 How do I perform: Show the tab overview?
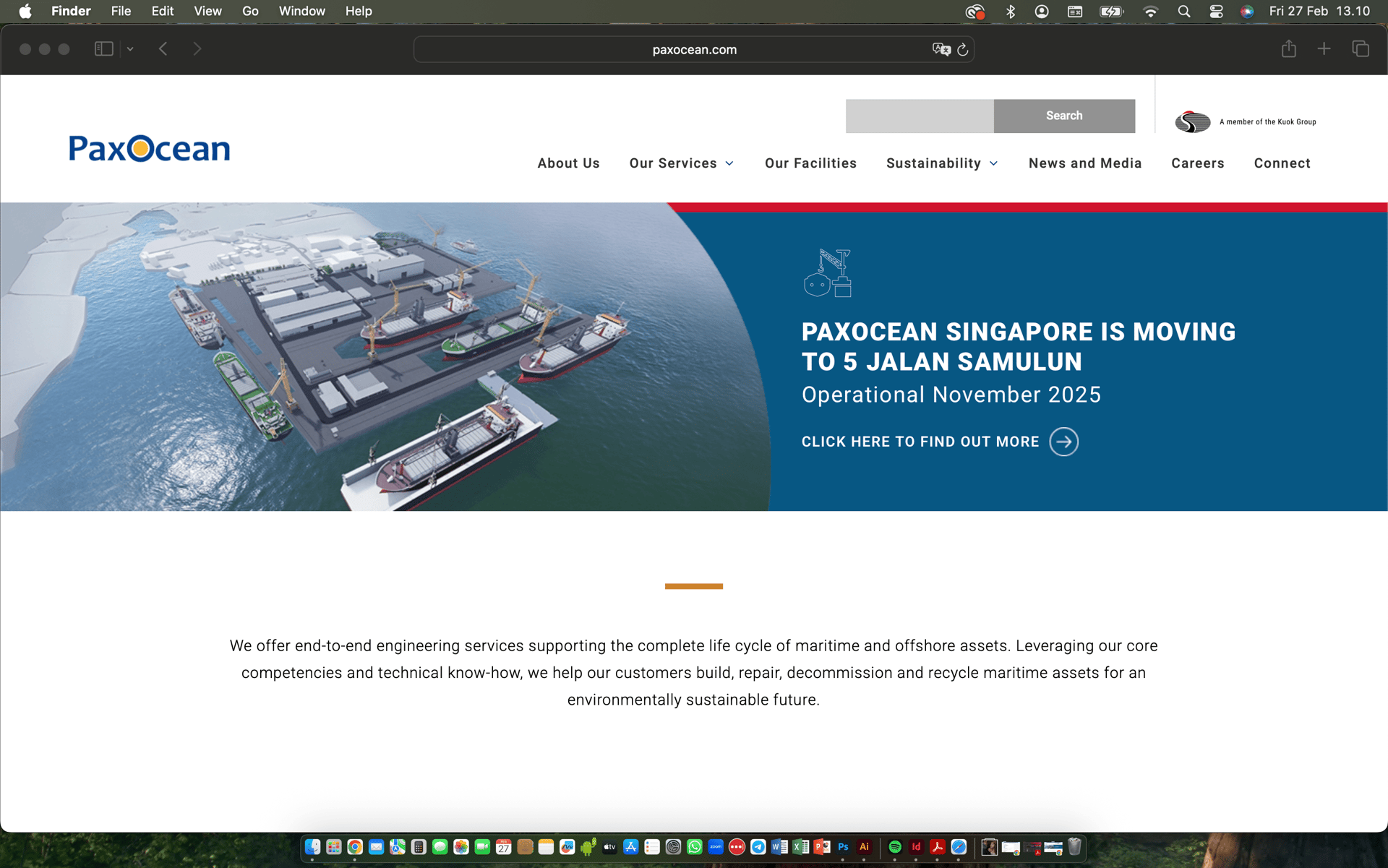[x=1360, y=49]
